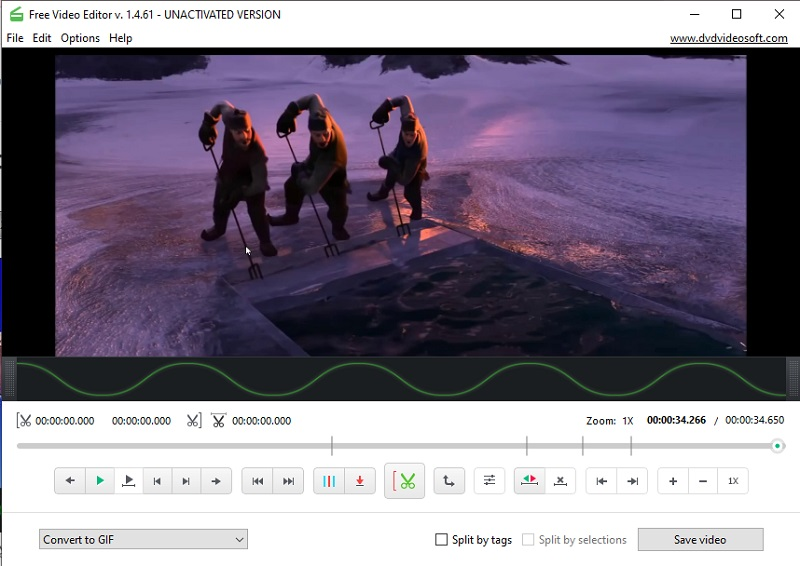Open the sliders settings icon

point(489,481)
